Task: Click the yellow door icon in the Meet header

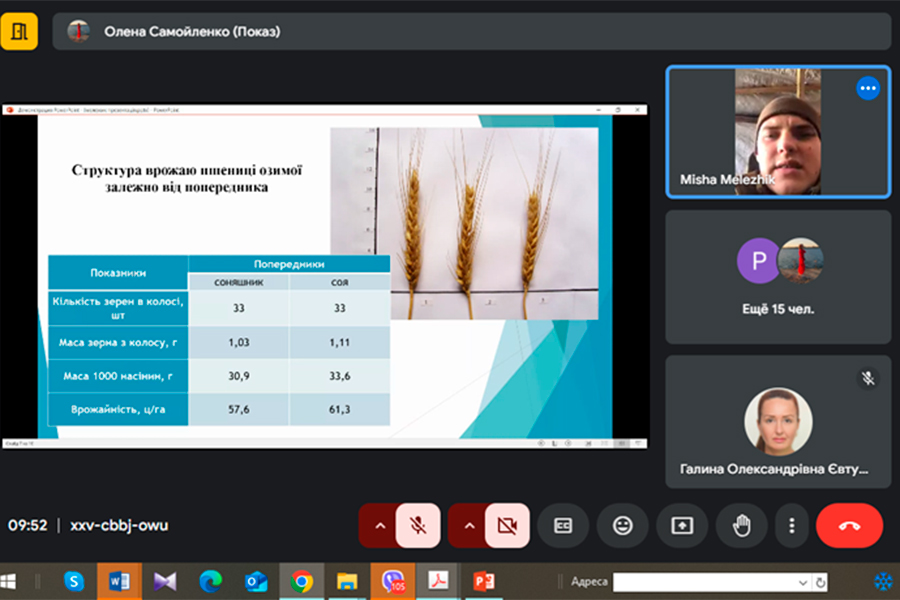Action: click(19, 32)
